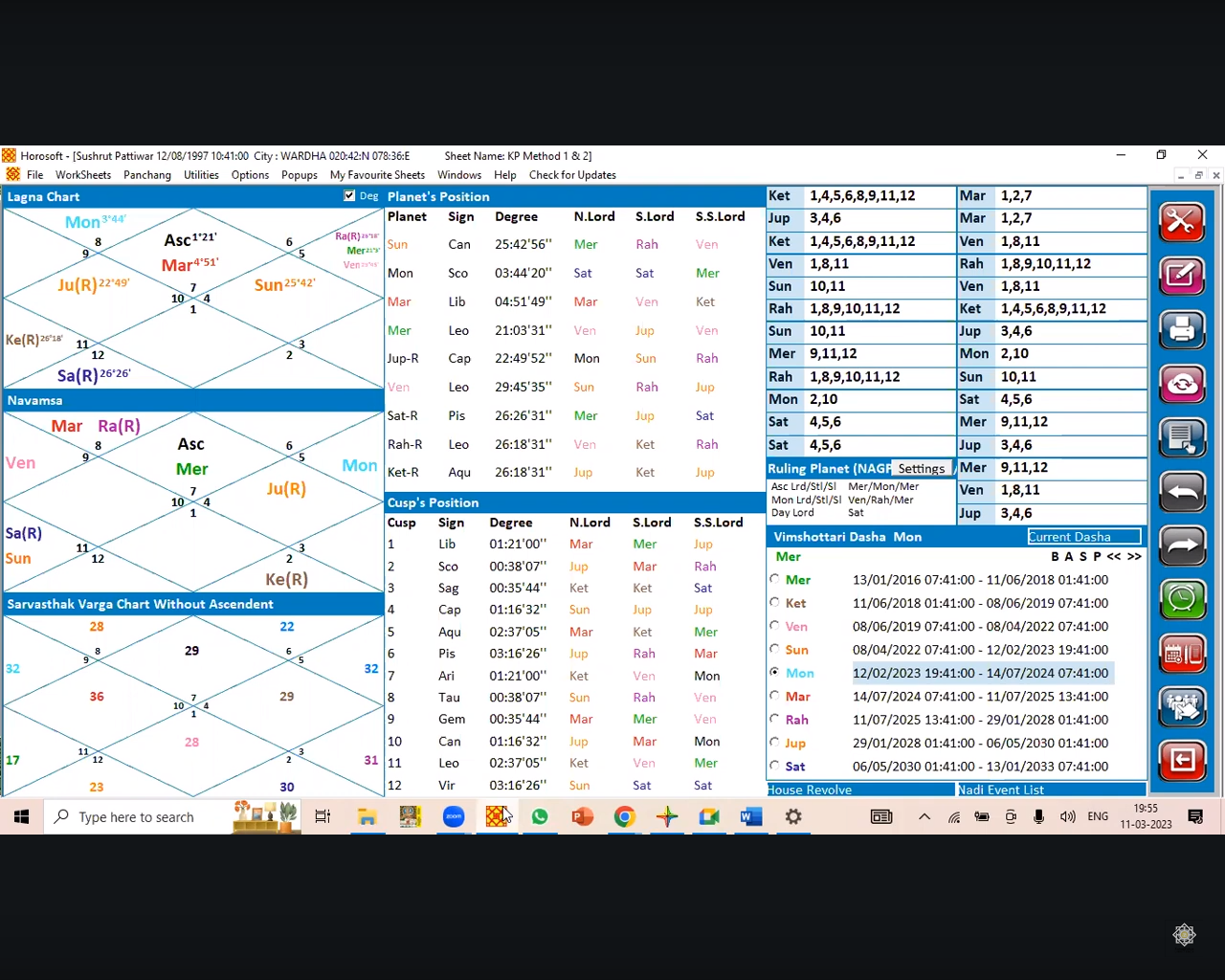Select the Mar dasha radio button

(x=775, y=696)
